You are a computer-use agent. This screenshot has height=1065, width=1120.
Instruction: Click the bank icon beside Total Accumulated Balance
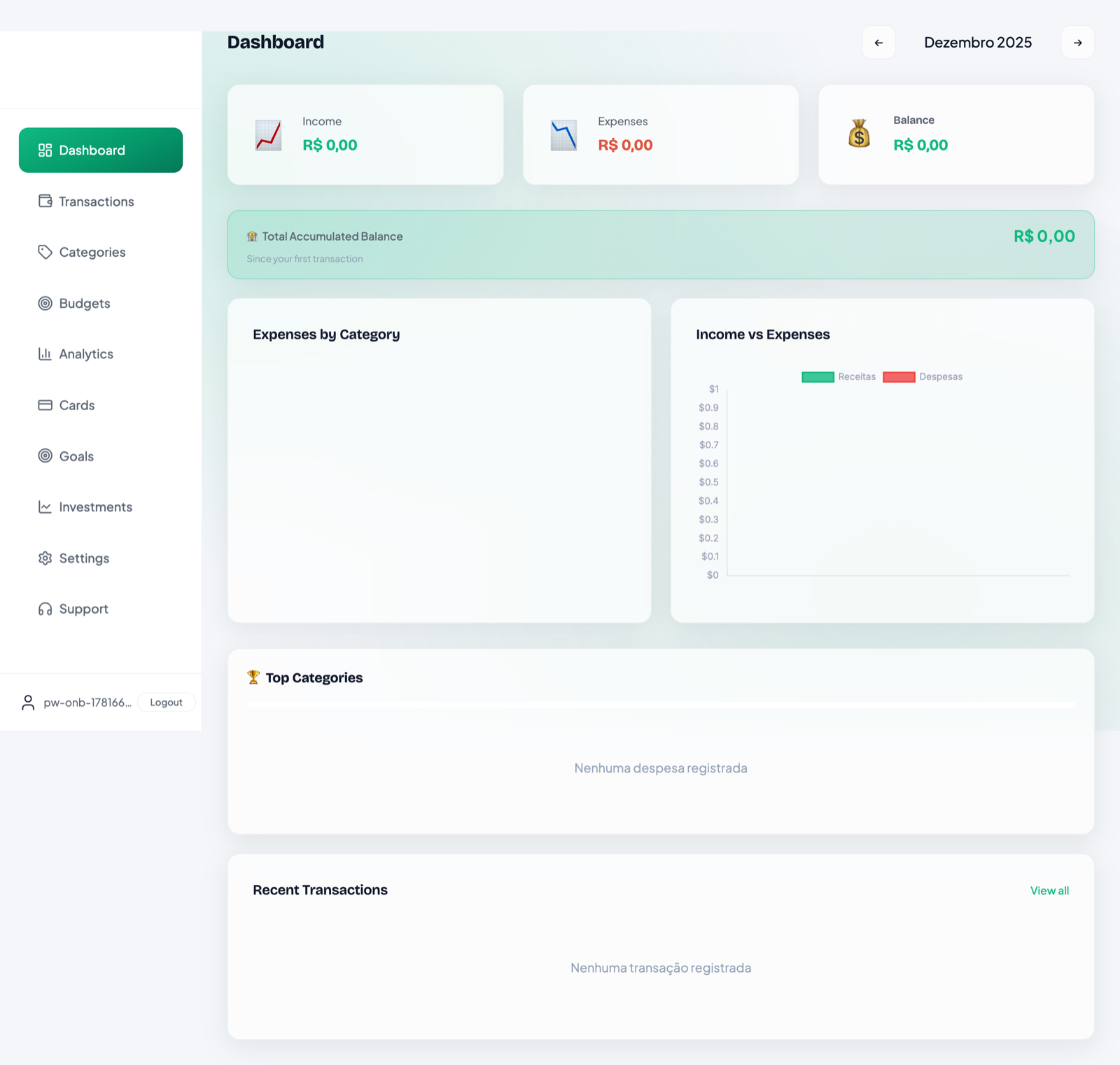click(x=252, y=237)
